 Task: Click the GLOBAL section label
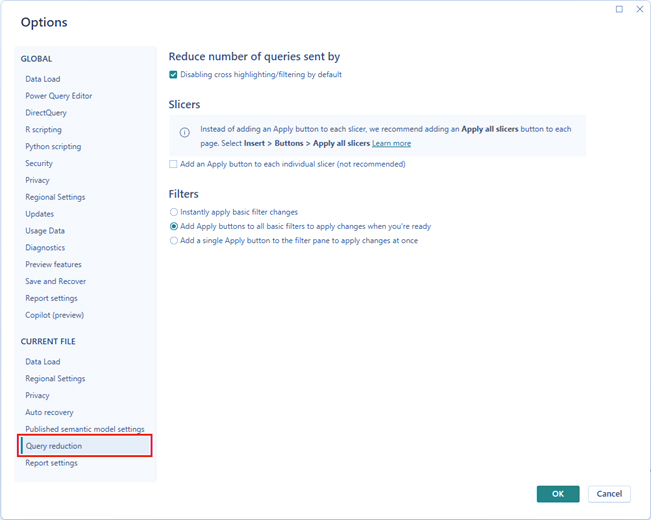click(37, 59)
